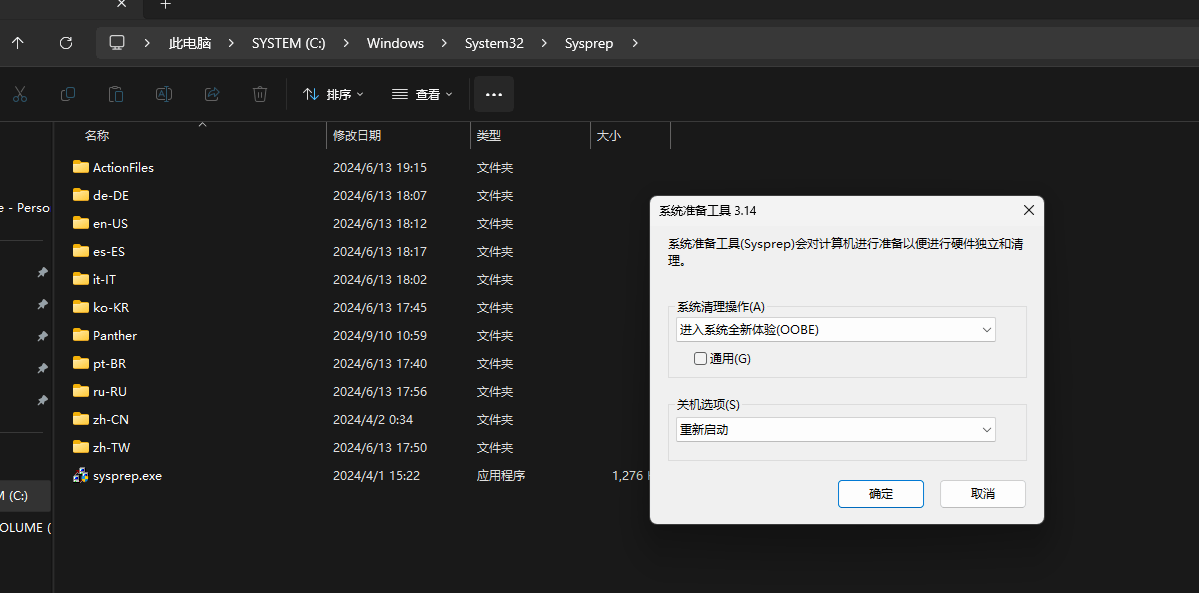The height and width of the screenshot is (594, 1200).
Task: Open new tab with plus button
Action: tap(166, 5)
